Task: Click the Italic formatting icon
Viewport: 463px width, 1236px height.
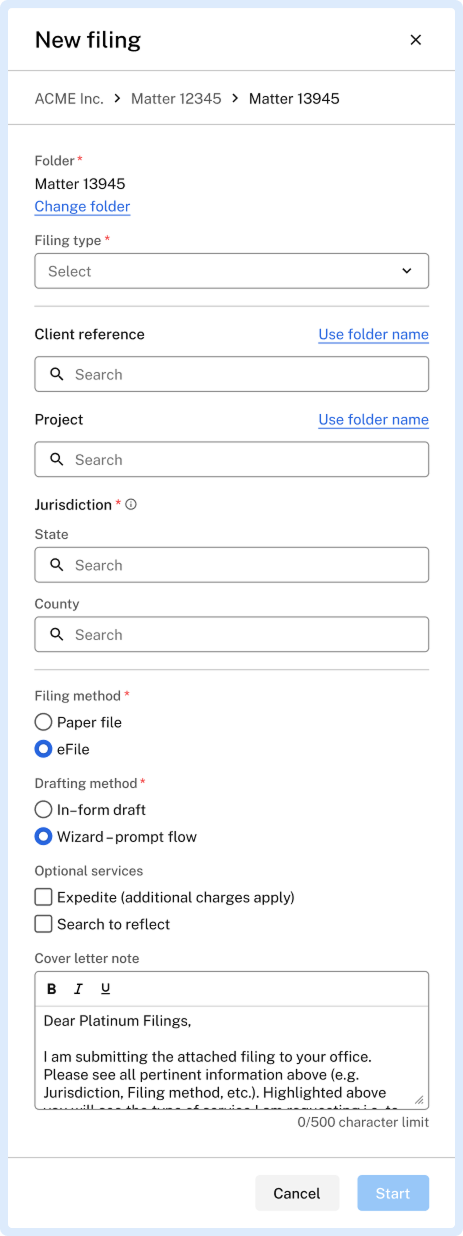Action: pyautogui.click(x=78, y=989)
